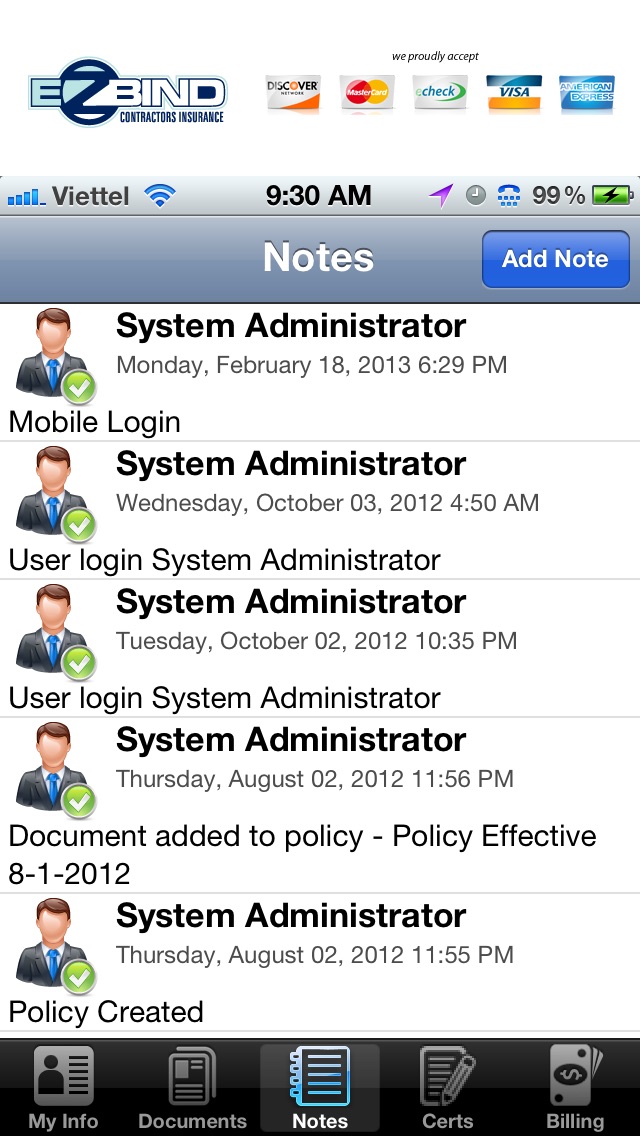This screenshot has width=640, height=1136.
Task: Open the Billing tab
Action: coord(575,1088)
